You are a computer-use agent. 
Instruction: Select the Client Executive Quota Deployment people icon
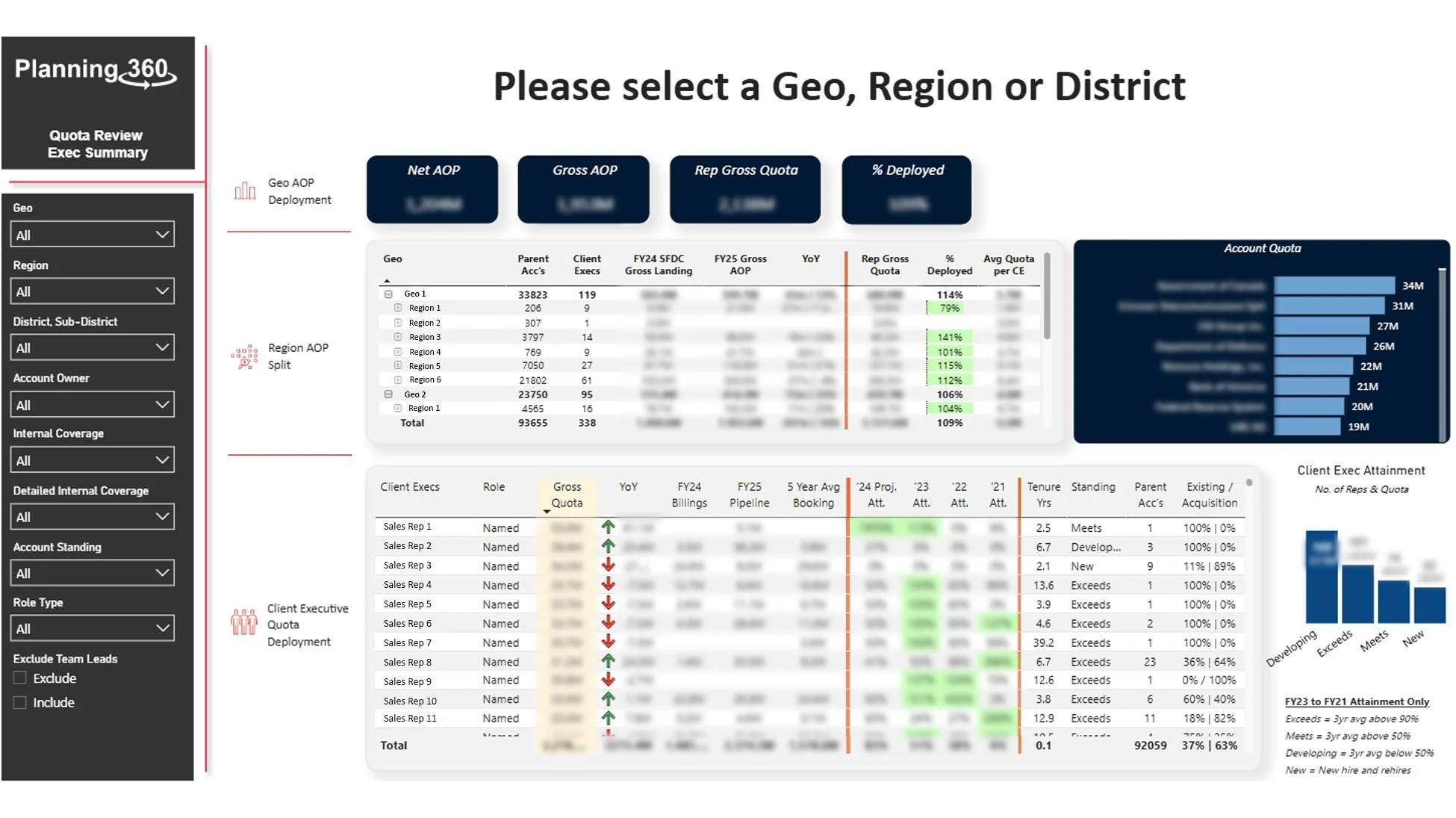pos(243,623)
